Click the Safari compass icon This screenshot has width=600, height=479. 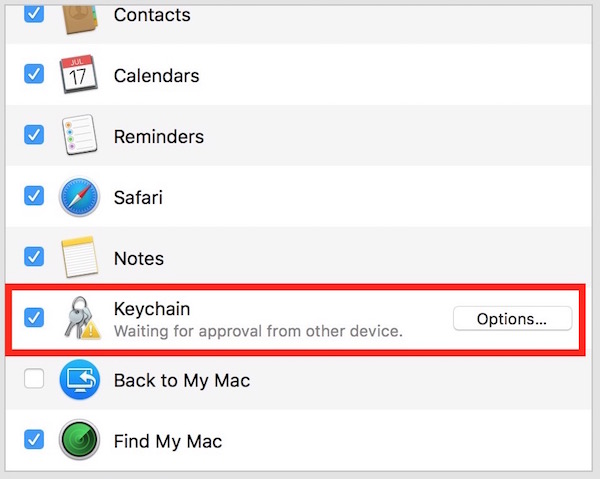(80, 197)
